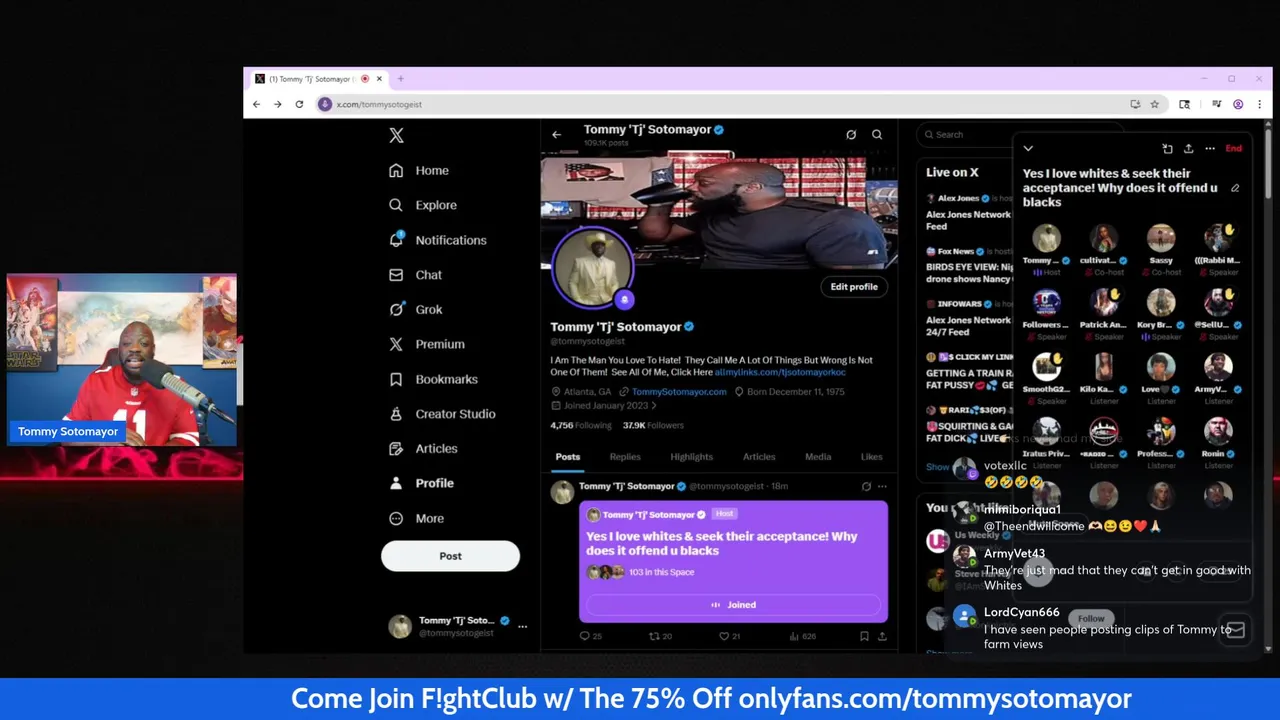Screen dimensions: 1280x720
Task: Switch to the profile Articles tab
Action: click(x=759, y=457)
